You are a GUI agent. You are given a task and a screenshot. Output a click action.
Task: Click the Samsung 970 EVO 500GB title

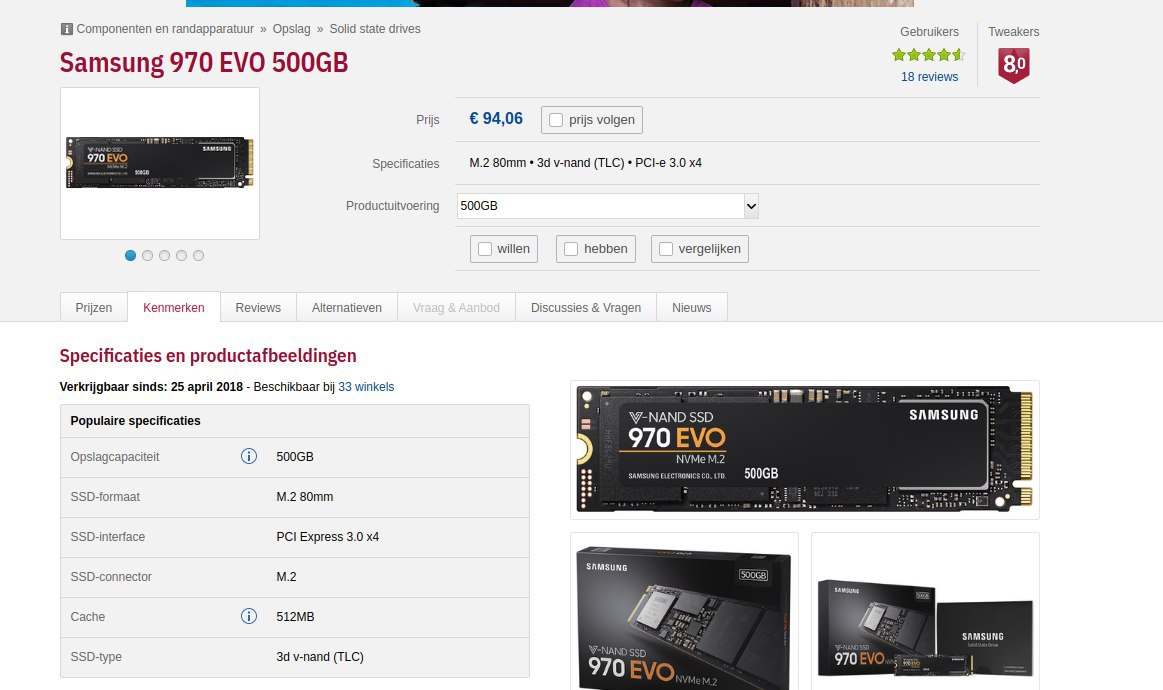[x=204, y=62]
